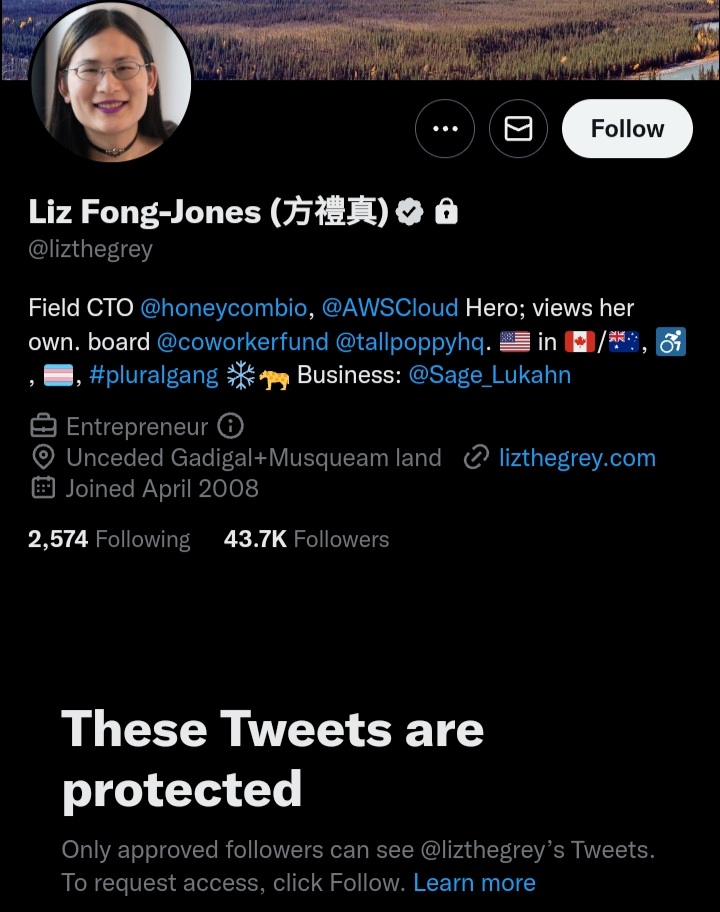View the 2,574 Following list
This screenshot has height=912, width=720.
pos(109,539)
